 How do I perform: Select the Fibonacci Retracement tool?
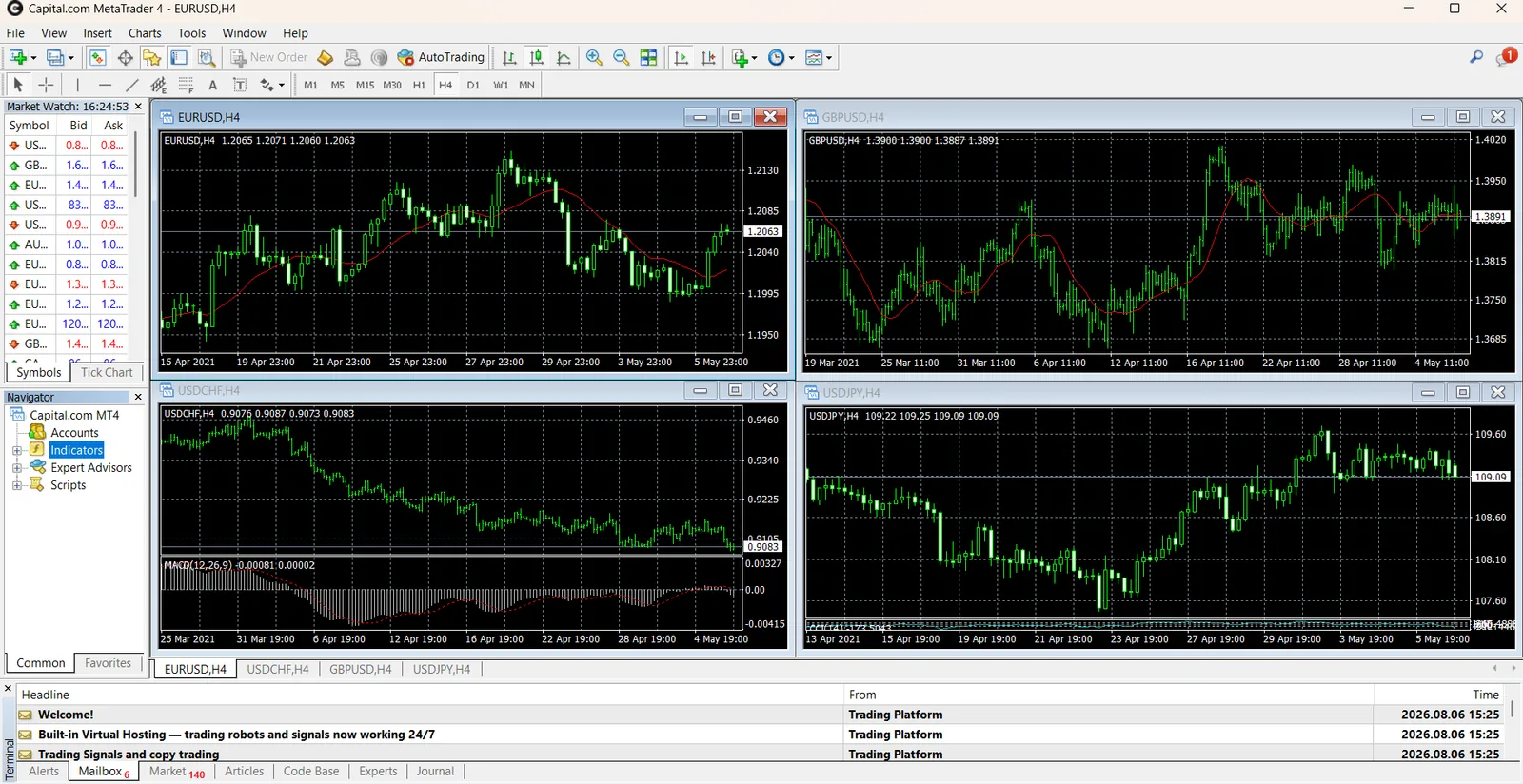(x=186, y=85)
